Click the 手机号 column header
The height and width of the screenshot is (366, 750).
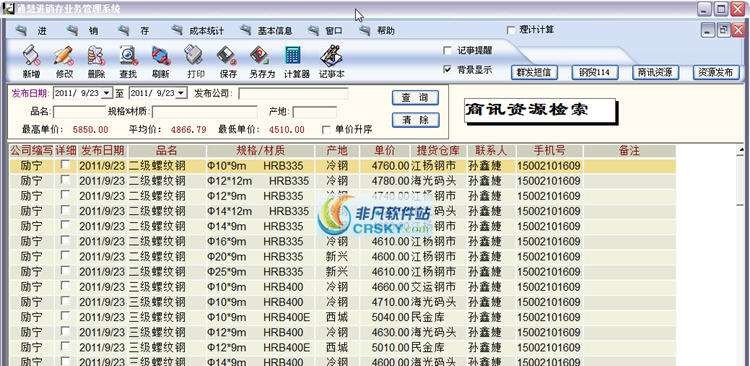click(549, 151)
